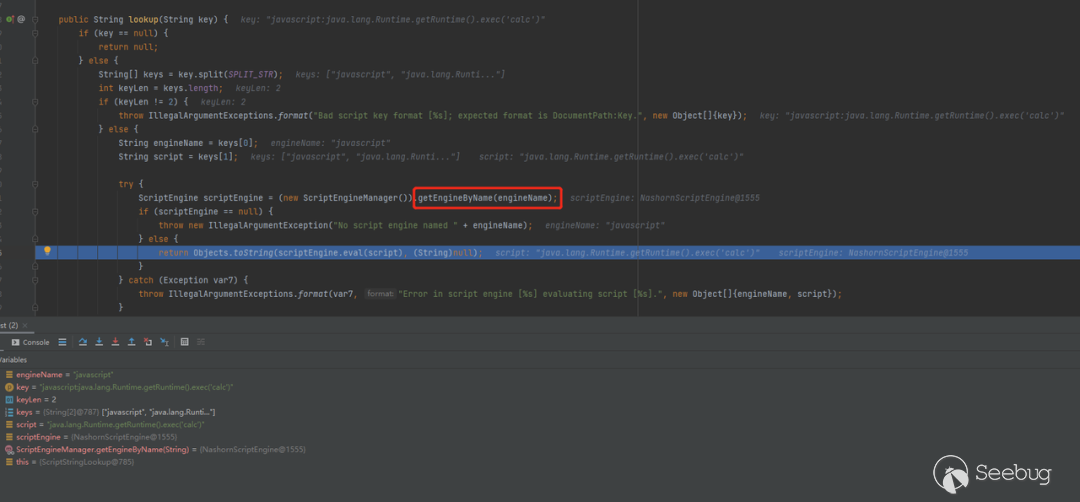Screen dimensions: 1080x502
Task: Select the keyLen = 2 row
Action: 540,399
